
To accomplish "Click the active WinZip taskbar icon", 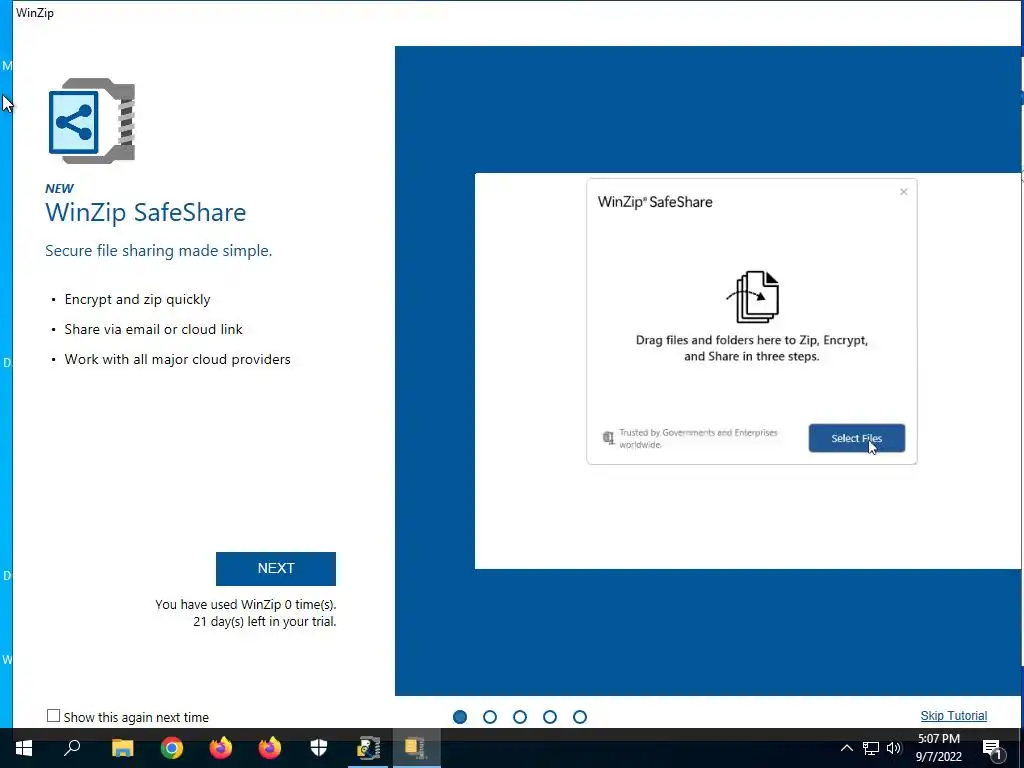I will coord(416,748).
